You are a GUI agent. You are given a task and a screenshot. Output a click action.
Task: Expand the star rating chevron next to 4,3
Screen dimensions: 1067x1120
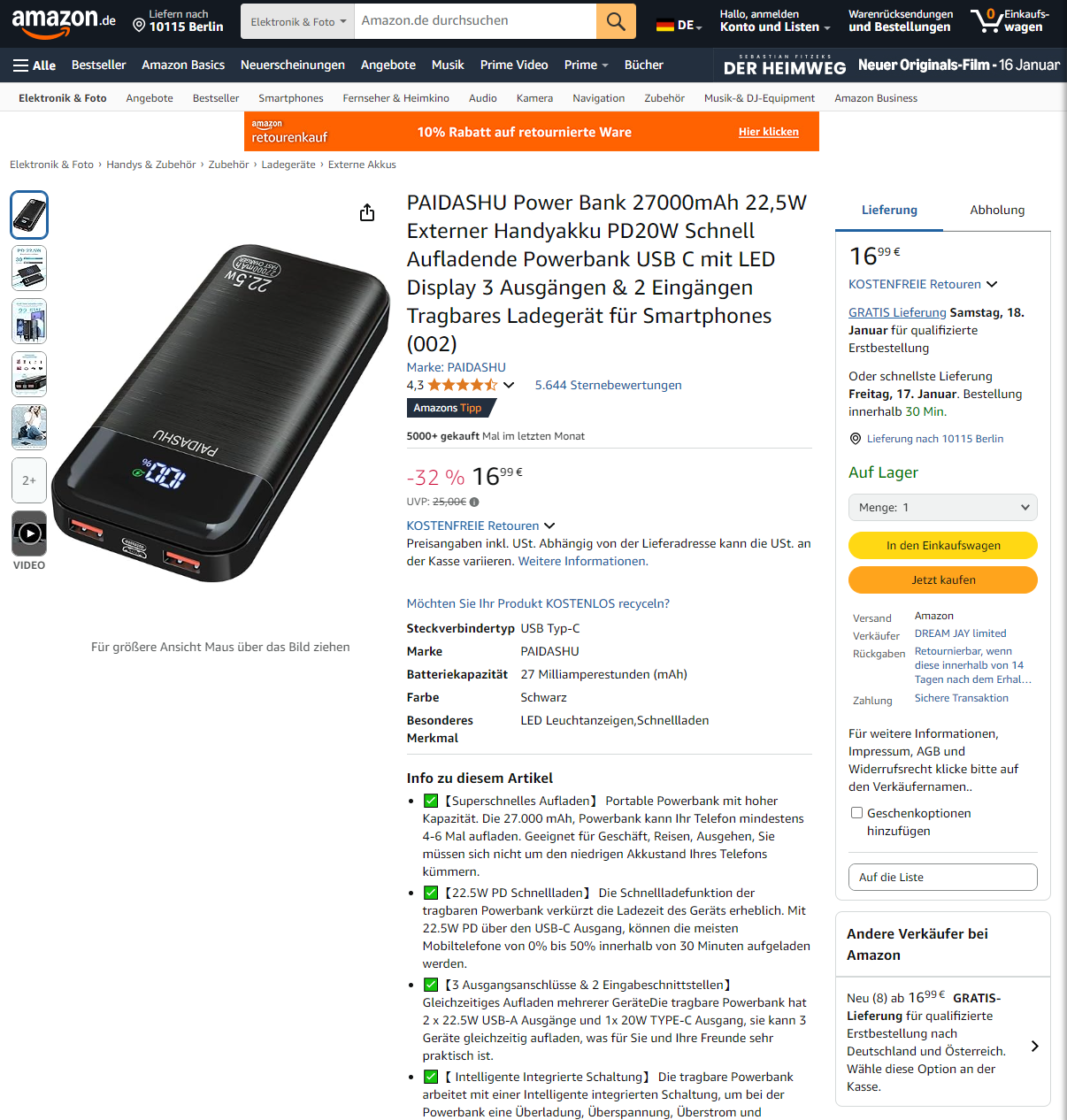point(509,385)
